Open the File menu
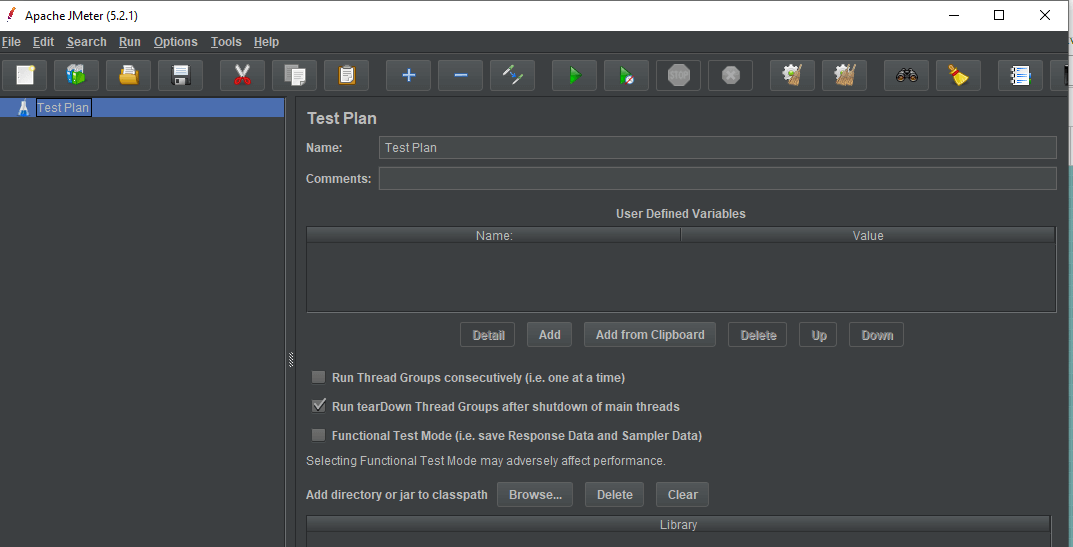Viewport: 1073px width, 547px height. point(11,42)
